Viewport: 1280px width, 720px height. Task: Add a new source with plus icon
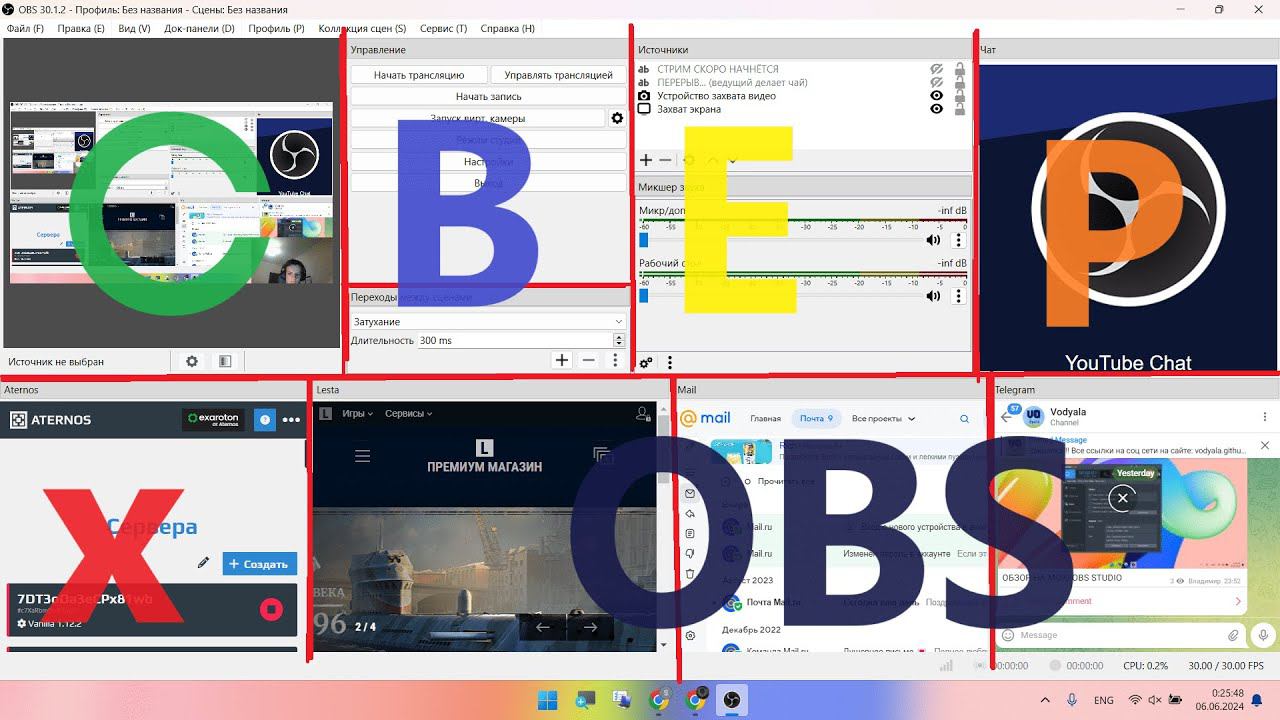(646, 160)
